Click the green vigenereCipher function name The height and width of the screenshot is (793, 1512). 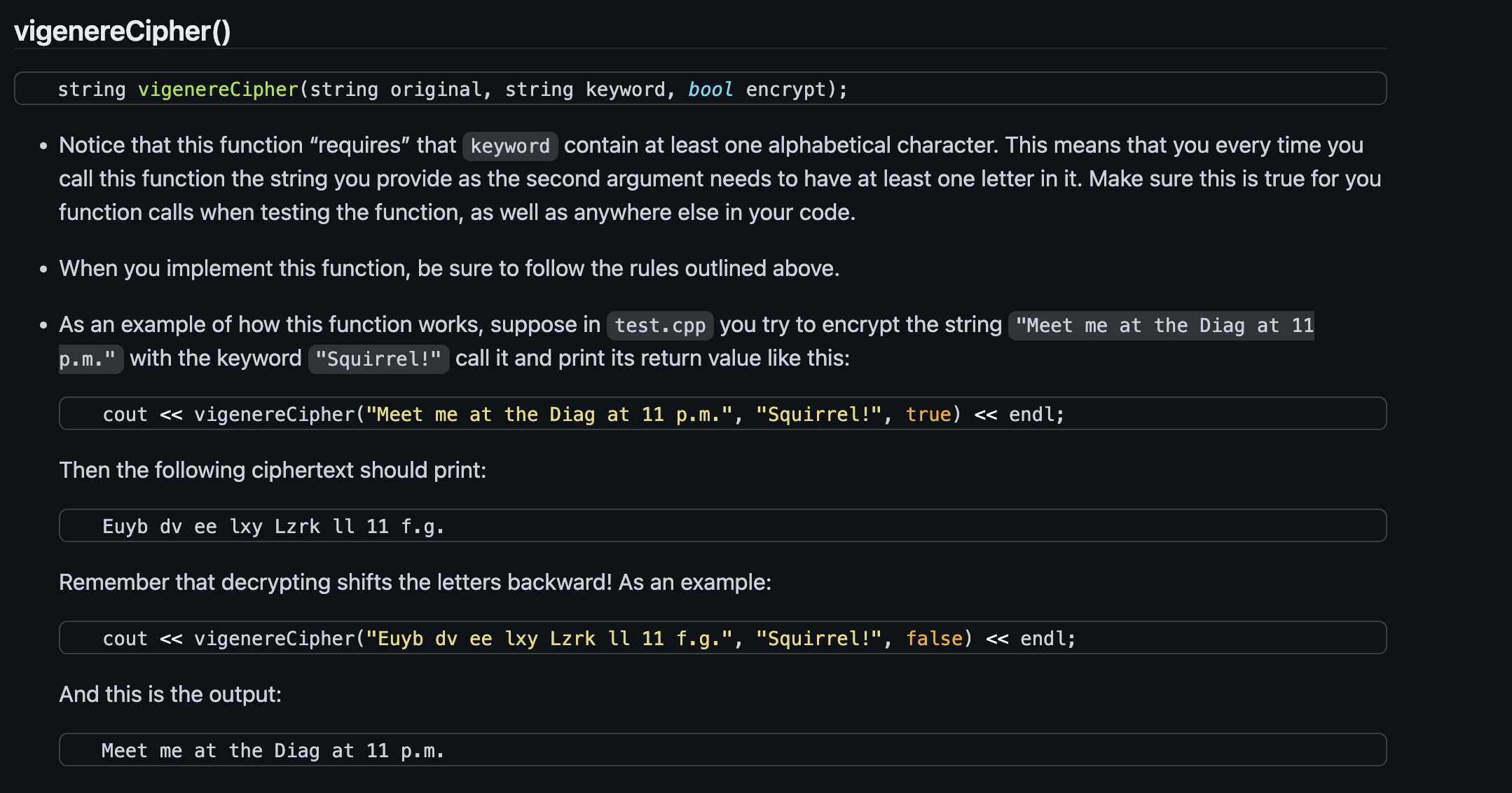(x=217, y=89)
